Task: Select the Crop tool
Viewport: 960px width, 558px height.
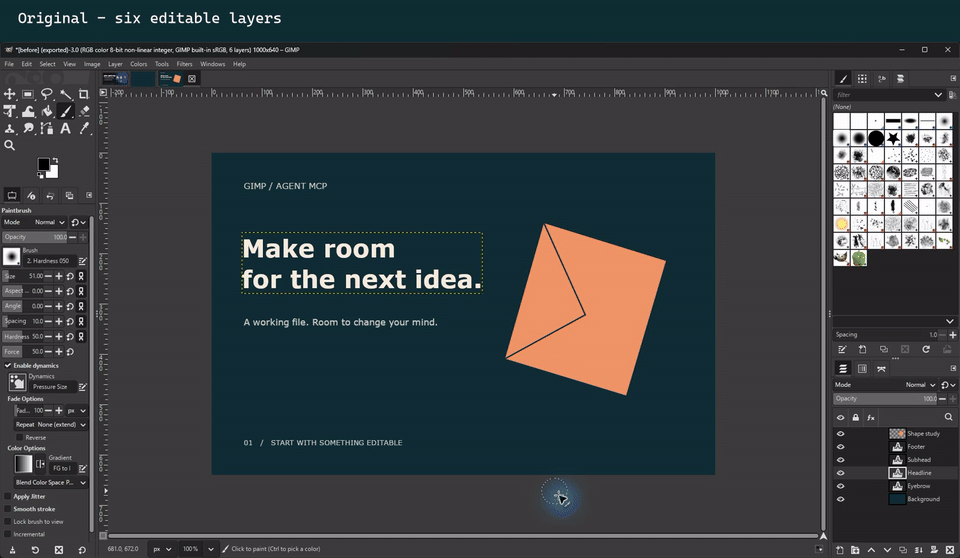Action: click(84, 94)
